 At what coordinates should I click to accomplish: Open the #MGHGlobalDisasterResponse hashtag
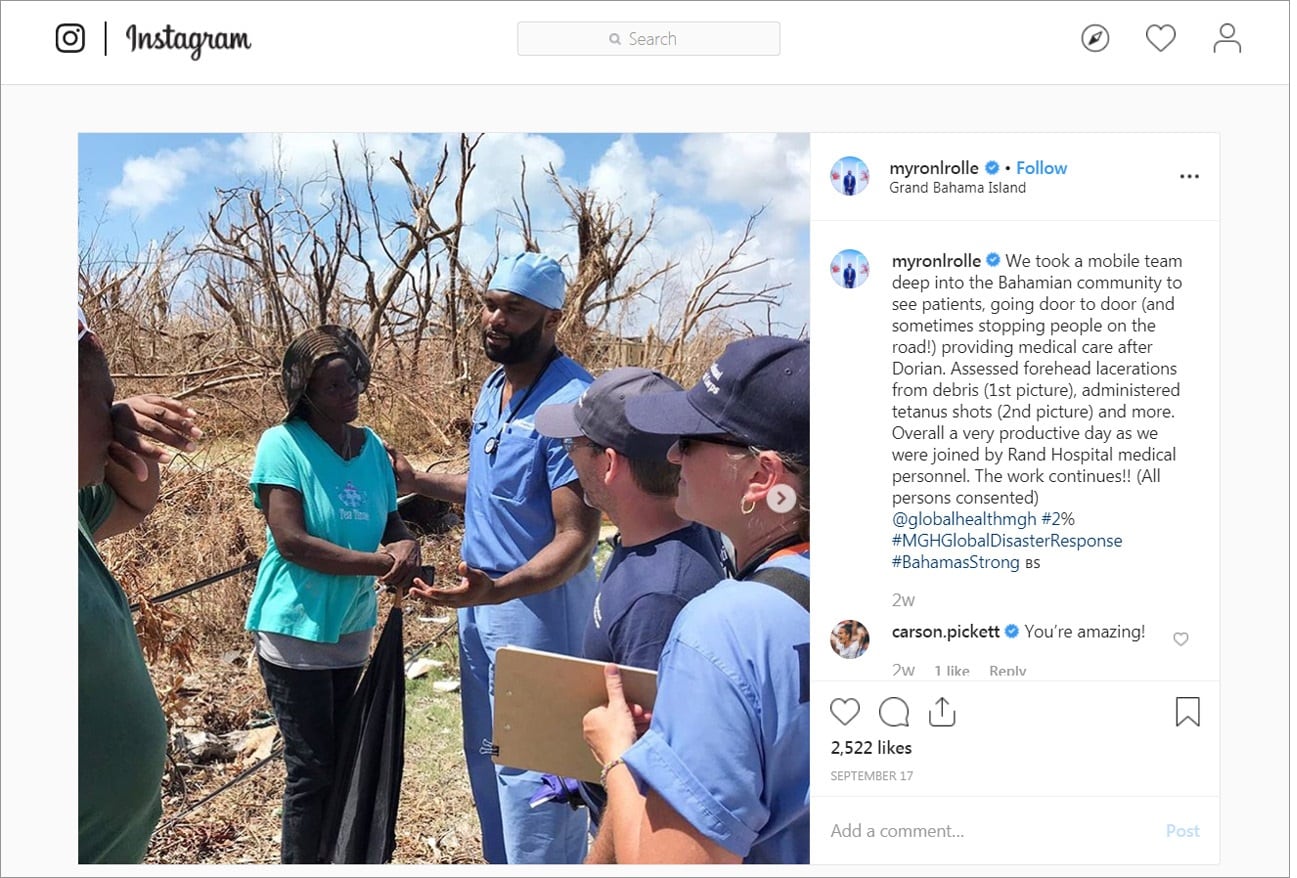[1007, 541]
